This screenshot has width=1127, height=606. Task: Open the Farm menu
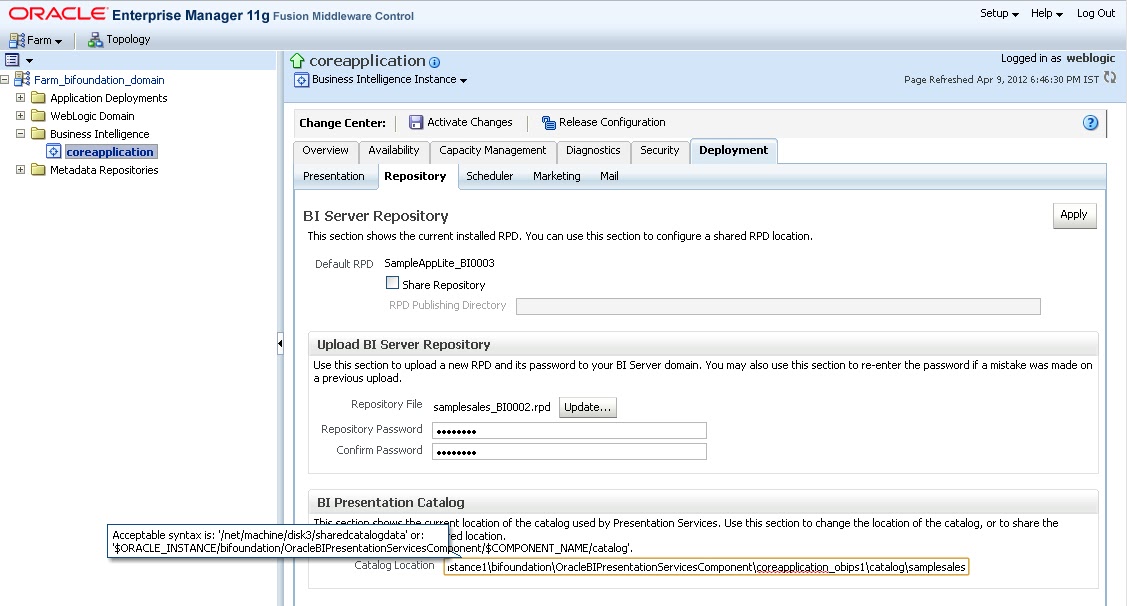coord(37,39)
